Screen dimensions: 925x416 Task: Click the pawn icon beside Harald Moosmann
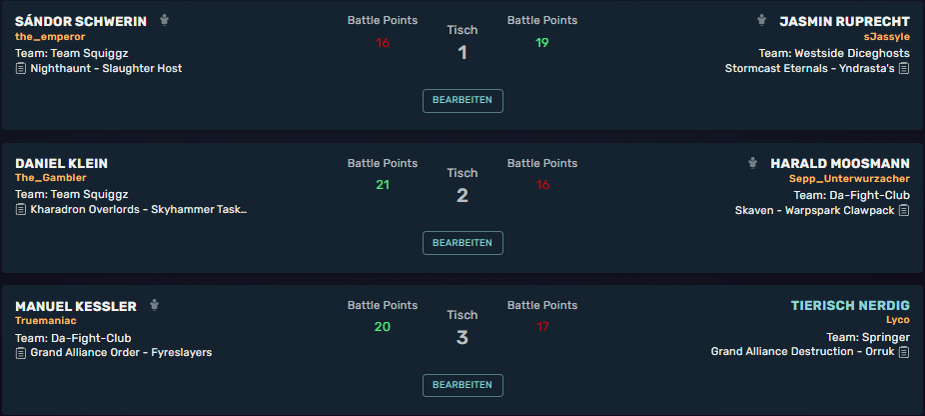click(753, 163)
